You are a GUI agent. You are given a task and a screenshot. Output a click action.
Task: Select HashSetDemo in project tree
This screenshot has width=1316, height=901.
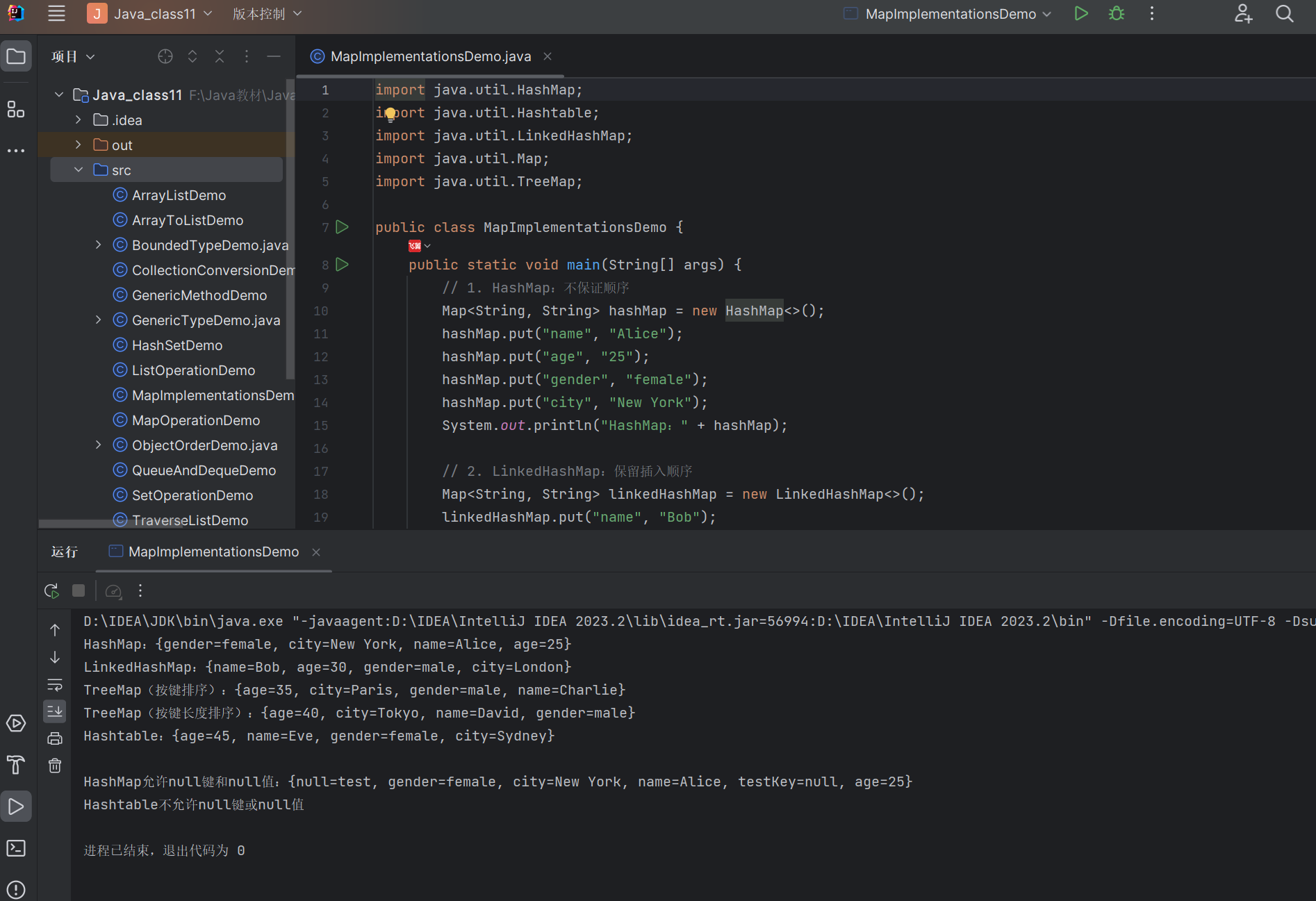click(x=177, y=345)
